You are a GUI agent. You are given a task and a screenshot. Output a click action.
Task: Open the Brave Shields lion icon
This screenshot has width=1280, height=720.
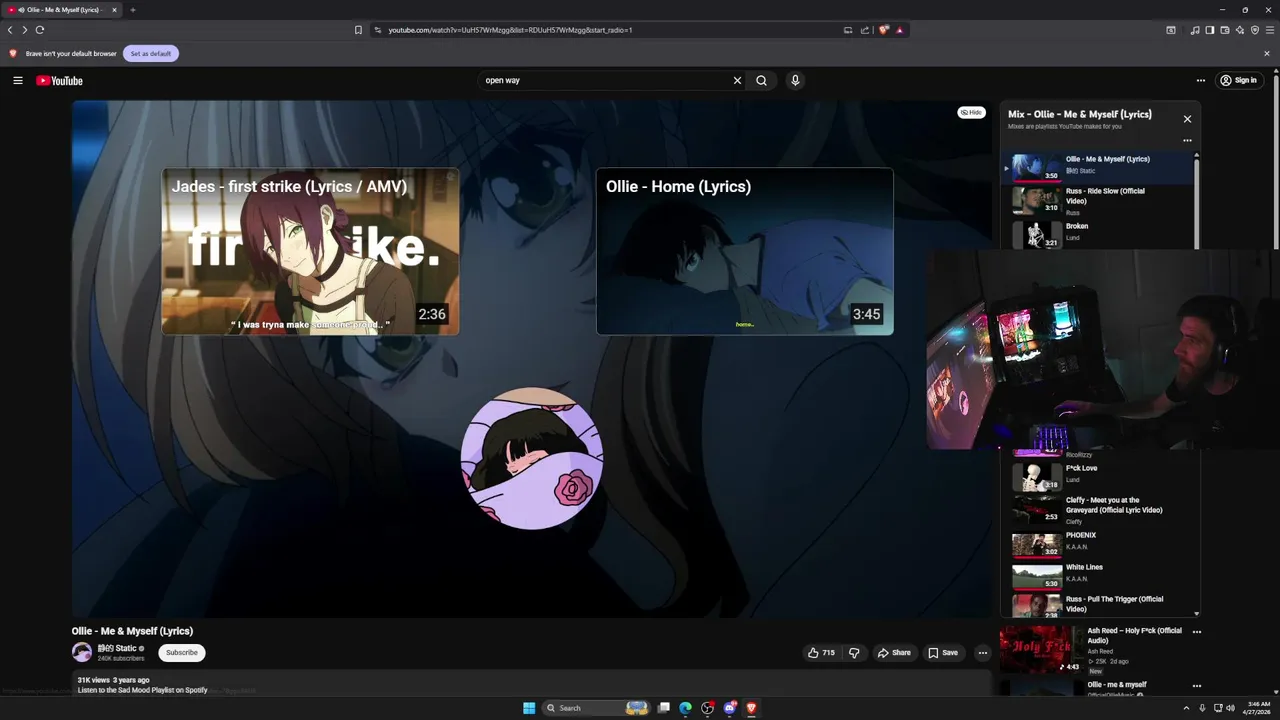[x=884, y=30]
